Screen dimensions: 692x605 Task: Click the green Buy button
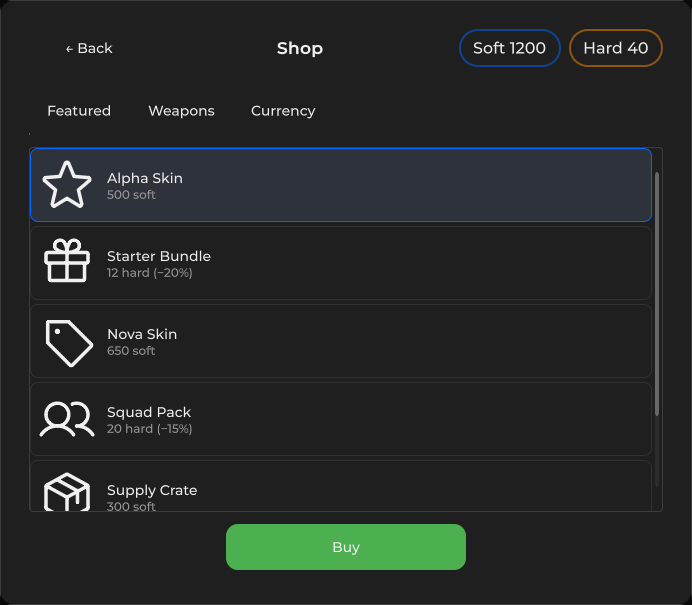point(346,547)
